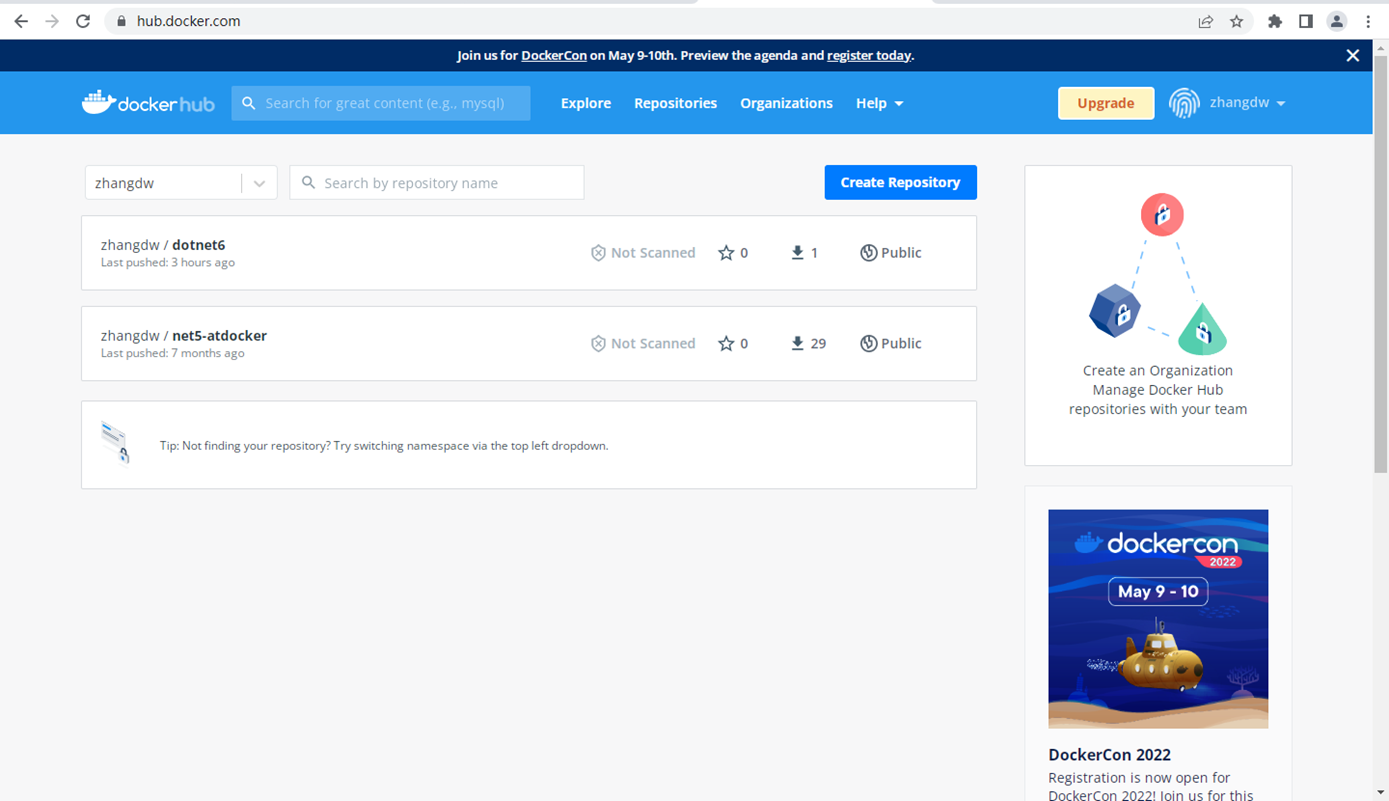Toggle the browser side panel icon

[x=1306, y=21]
